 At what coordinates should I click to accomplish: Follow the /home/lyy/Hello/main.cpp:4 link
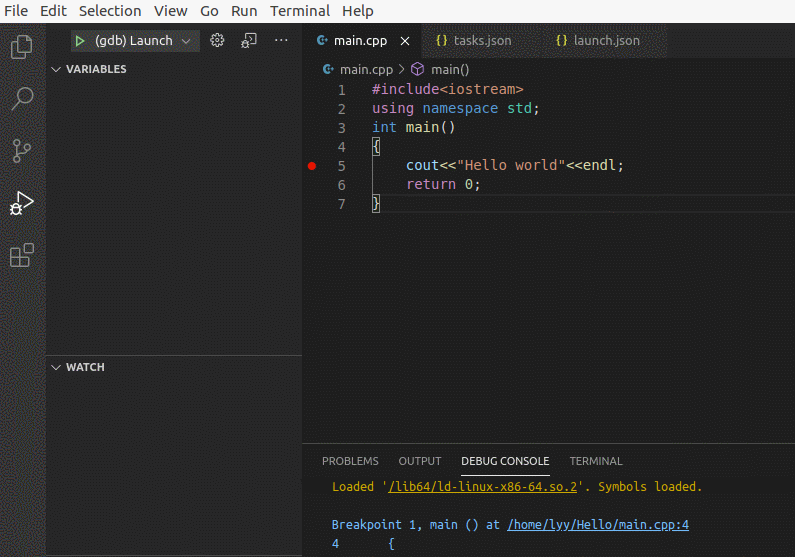[x=598, y=525]
